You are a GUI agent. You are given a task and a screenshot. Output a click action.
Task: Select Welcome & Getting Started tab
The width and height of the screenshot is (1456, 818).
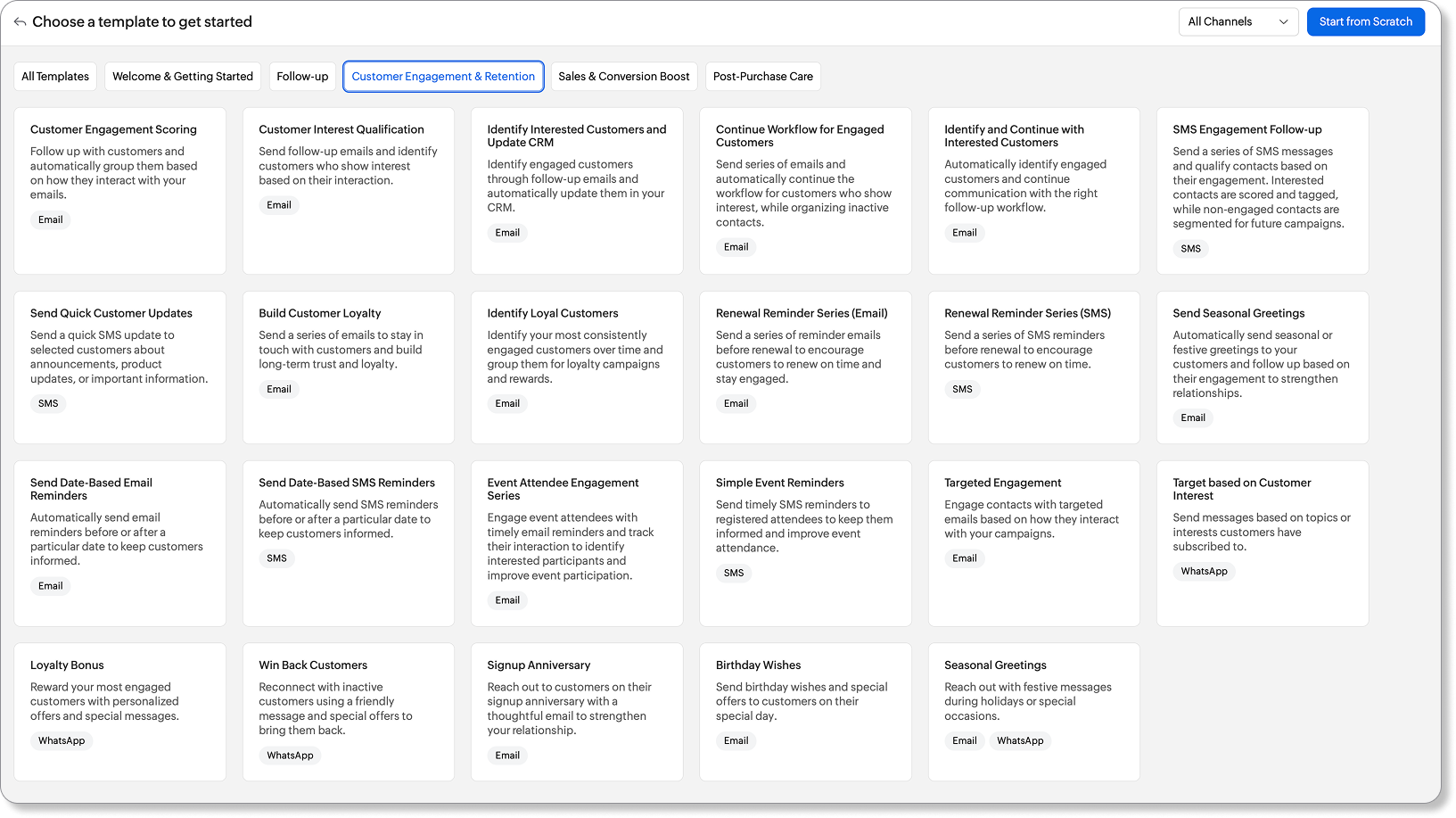[183, 77]
